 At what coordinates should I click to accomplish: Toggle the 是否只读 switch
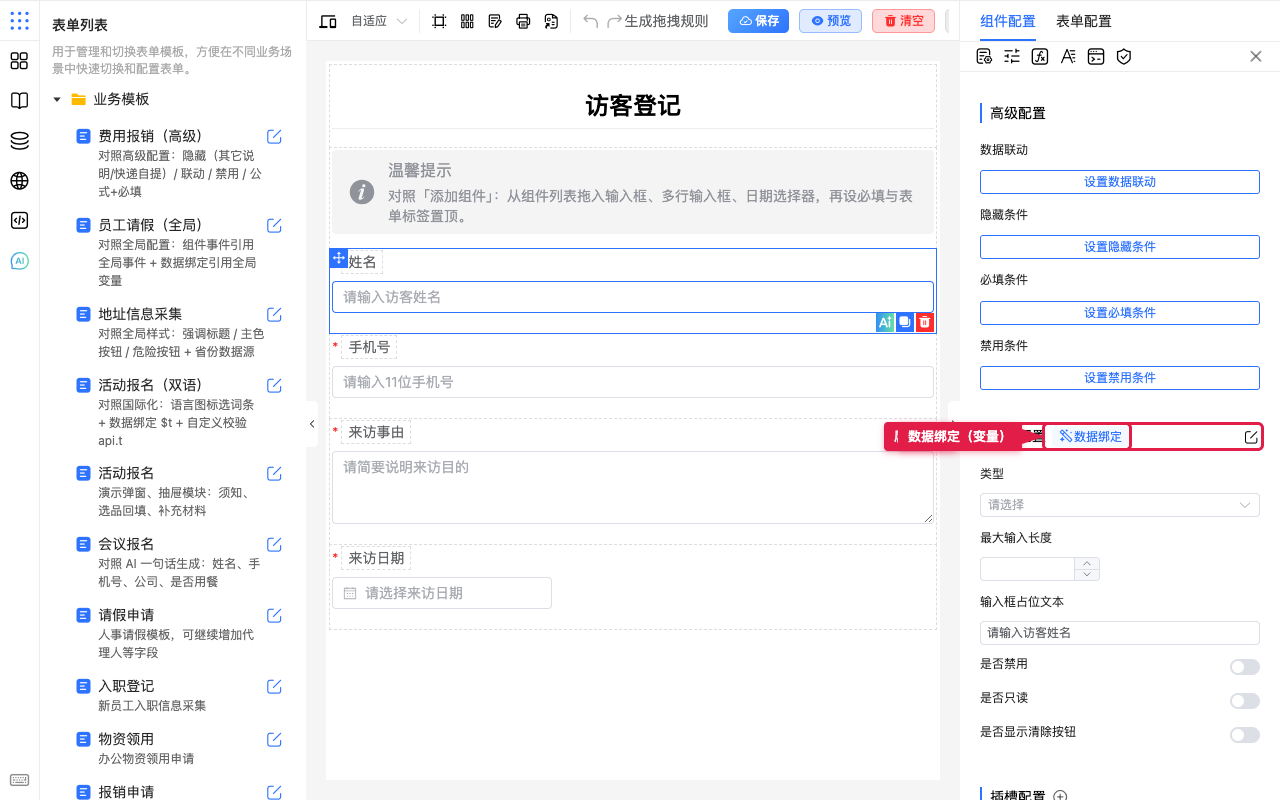tap(1245, 701)
